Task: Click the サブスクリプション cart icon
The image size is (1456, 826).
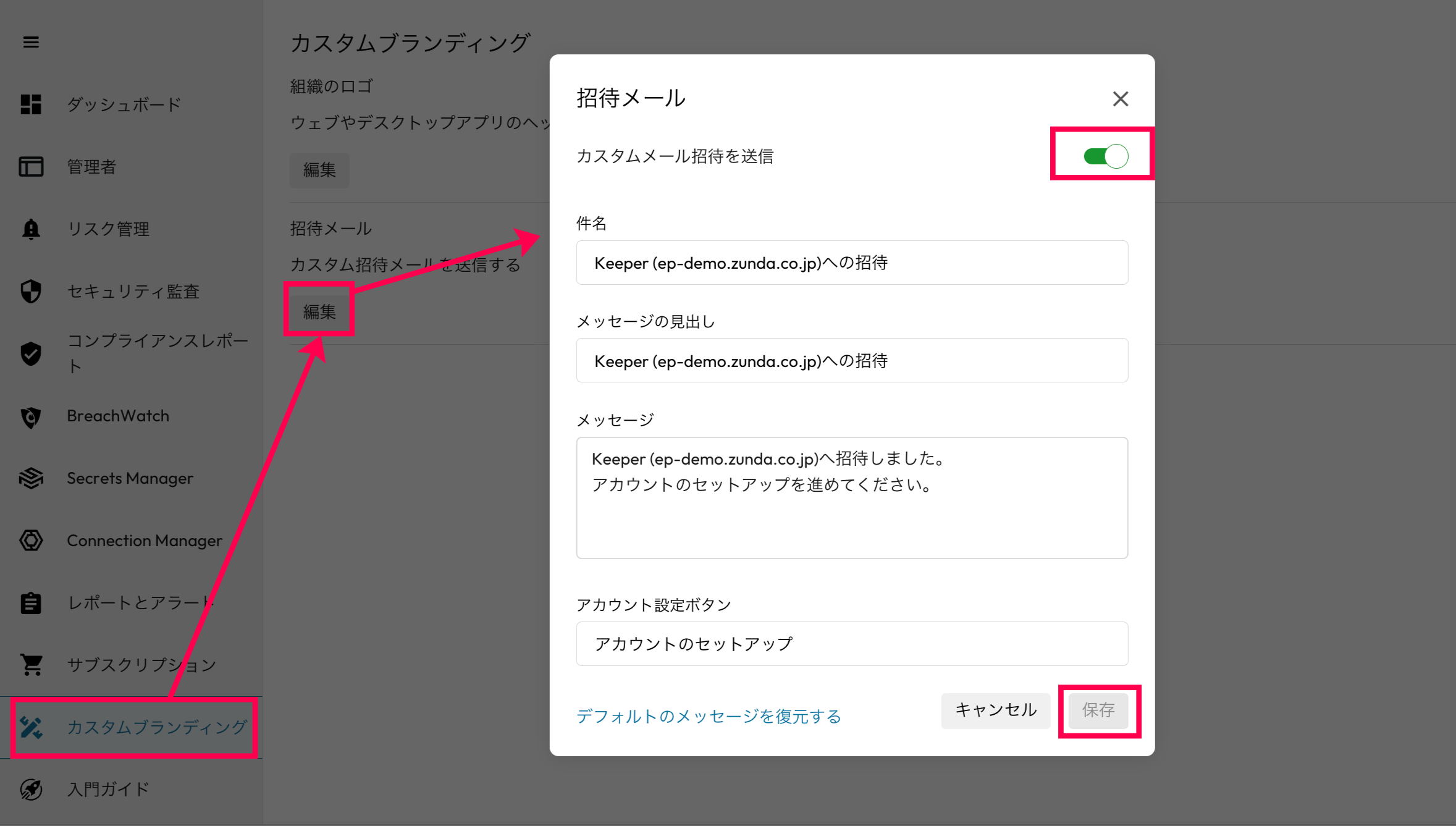Action: (x=31, y=665)
